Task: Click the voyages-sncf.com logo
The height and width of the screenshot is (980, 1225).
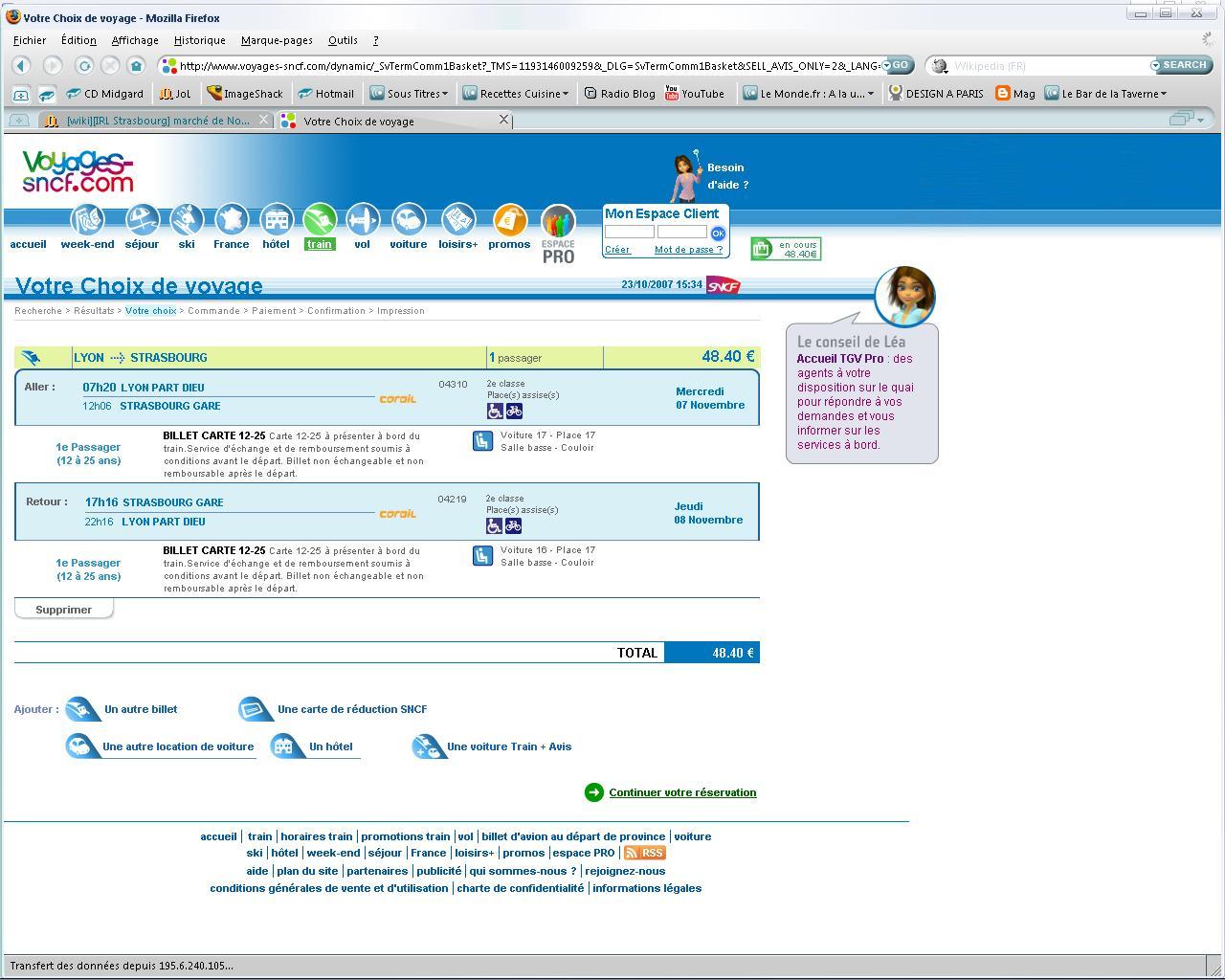Action: 78,171
